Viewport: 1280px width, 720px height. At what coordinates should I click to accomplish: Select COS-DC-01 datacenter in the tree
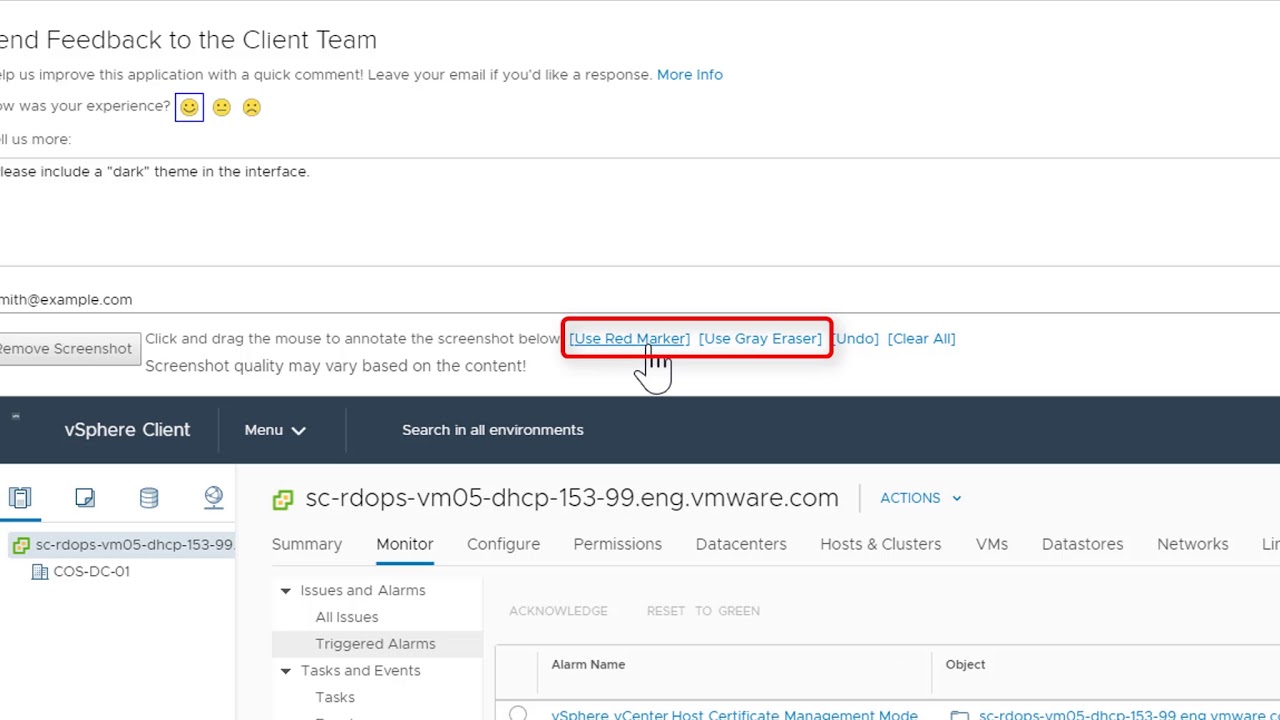click(x=91, y=572)
